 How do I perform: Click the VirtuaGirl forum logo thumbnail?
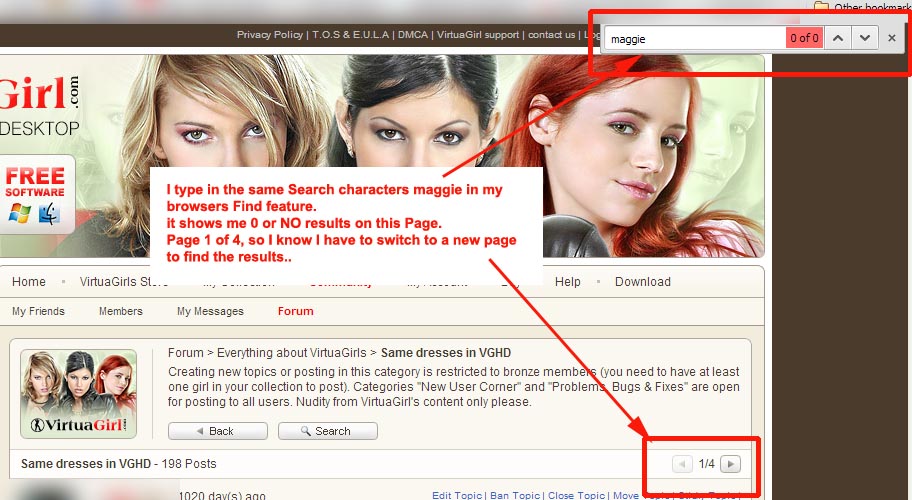click(x=78, y=394)
